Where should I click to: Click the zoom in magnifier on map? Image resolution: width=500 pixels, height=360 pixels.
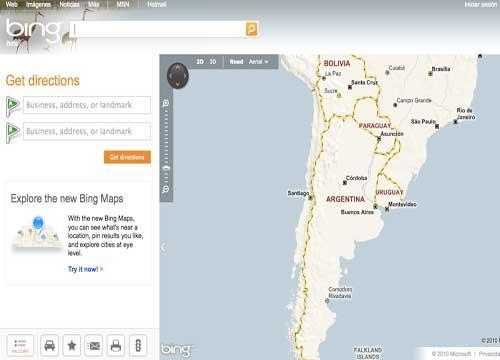(166, 103)
